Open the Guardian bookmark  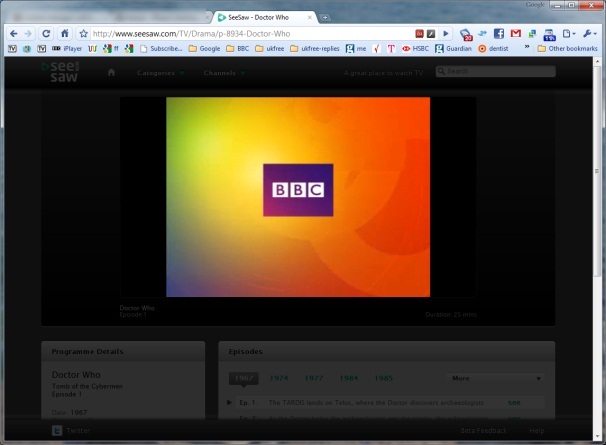453,49
